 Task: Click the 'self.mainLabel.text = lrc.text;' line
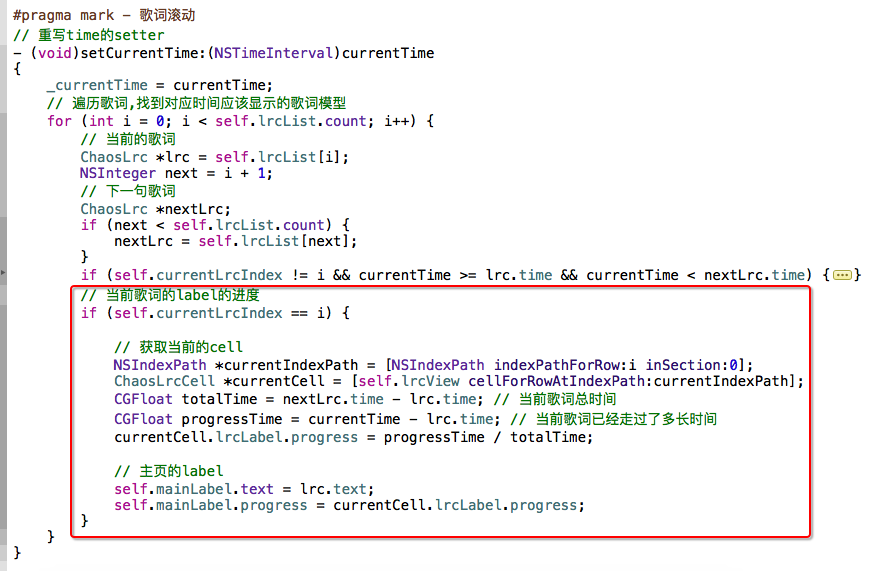pos(244,489)
